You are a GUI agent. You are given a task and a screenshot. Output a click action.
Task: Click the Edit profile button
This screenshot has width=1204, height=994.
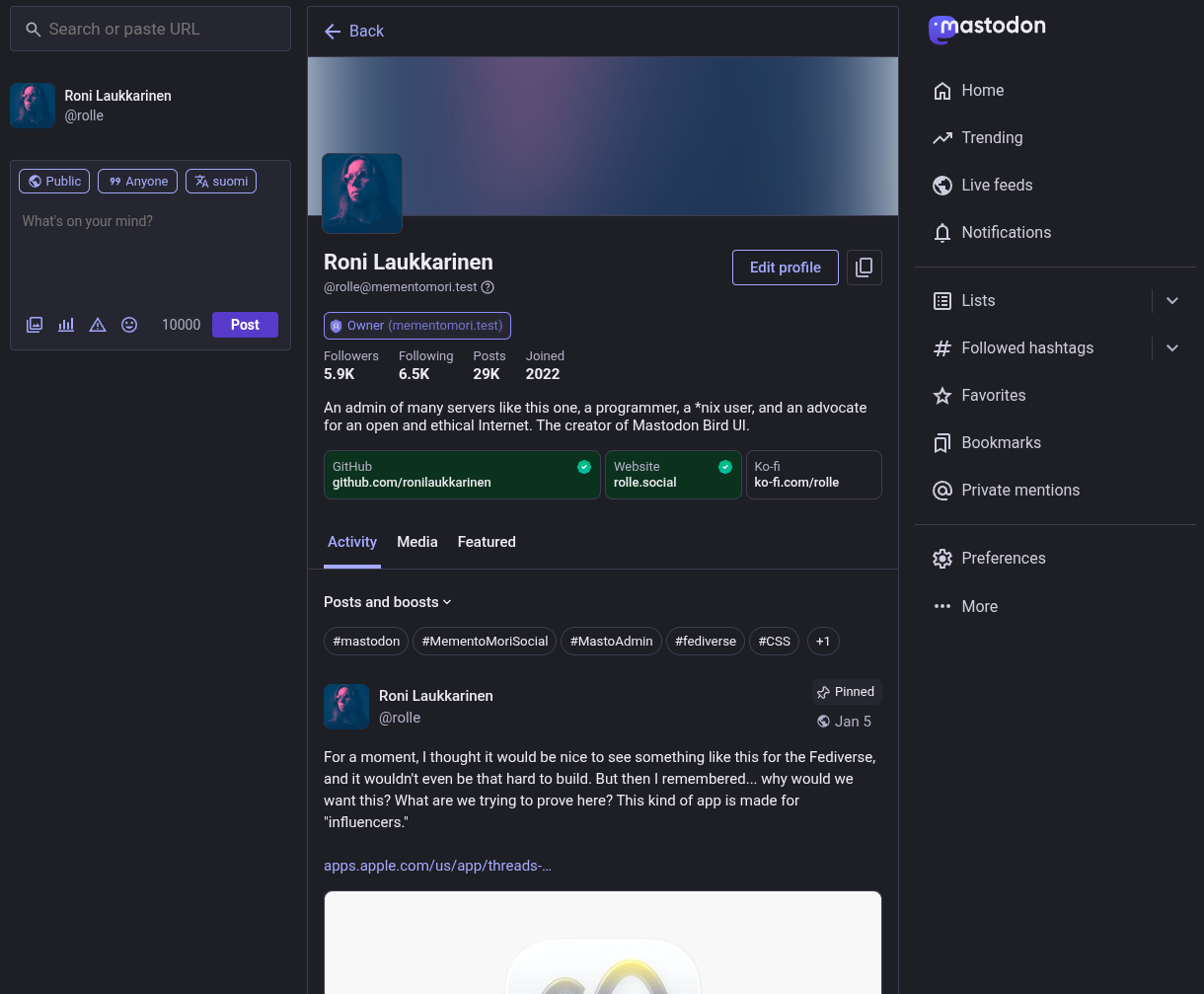tap(785, 268)
